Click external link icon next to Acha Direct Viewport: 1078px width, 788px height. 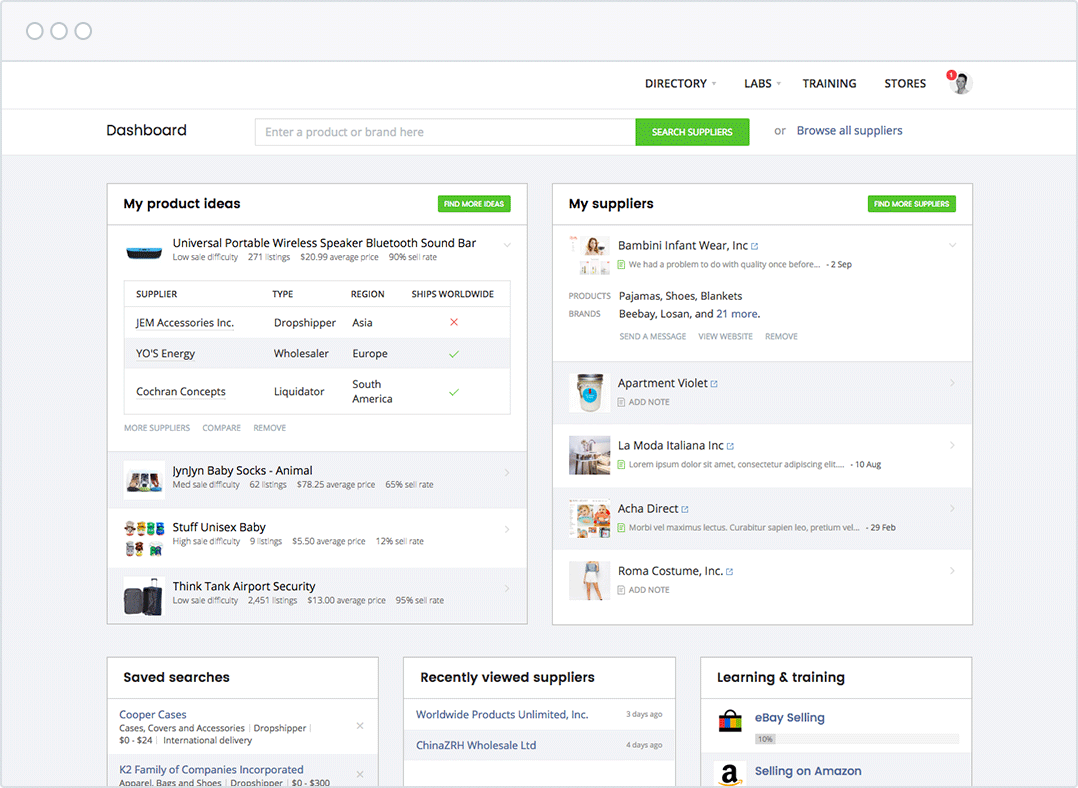point(685,510)
